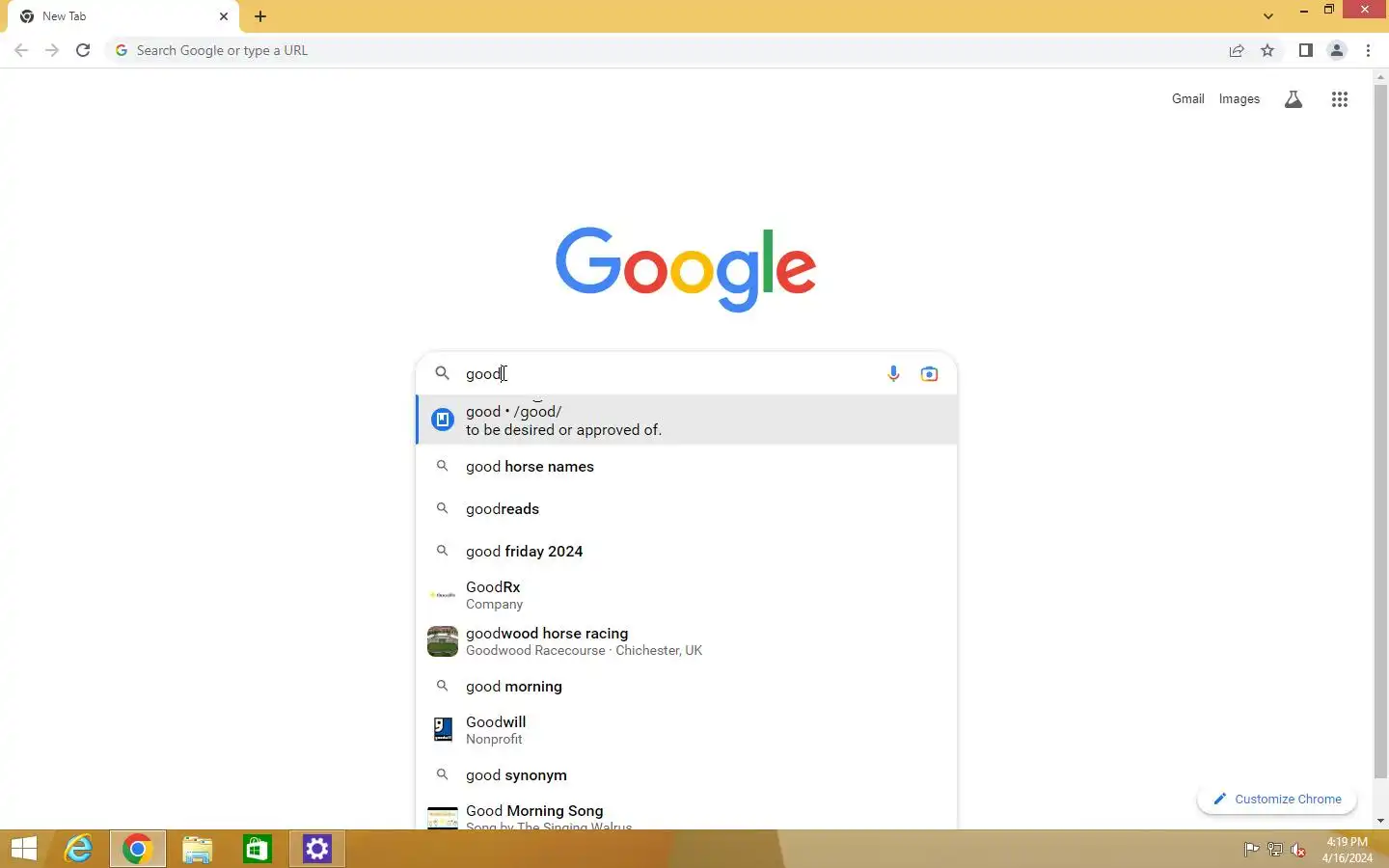Open the Settings gear taskbar app
Image resolution: width=1389 pixels, height=868 pixels.
point(317,849)
